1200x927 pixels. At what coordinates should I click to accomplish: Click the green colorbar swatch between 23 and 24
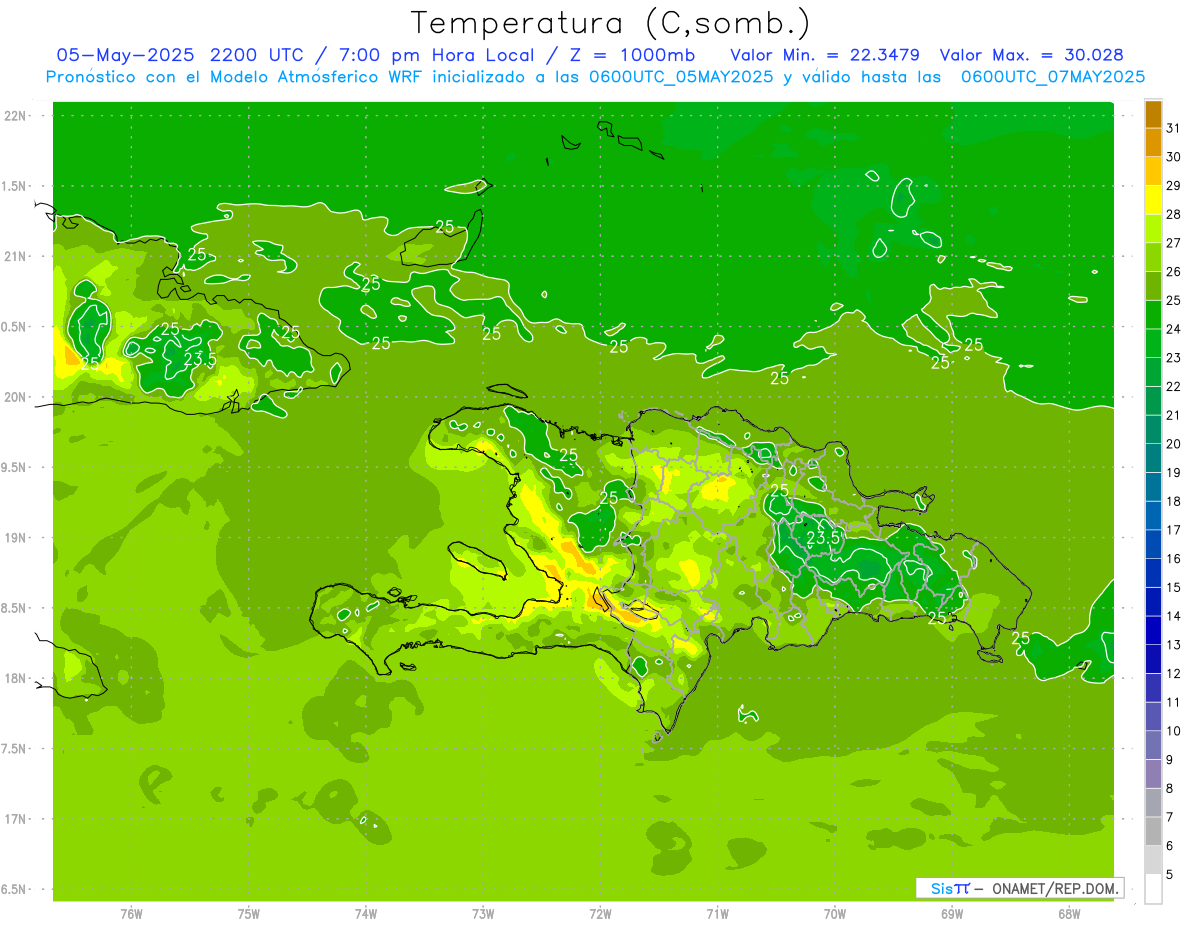coord(1153,343)
